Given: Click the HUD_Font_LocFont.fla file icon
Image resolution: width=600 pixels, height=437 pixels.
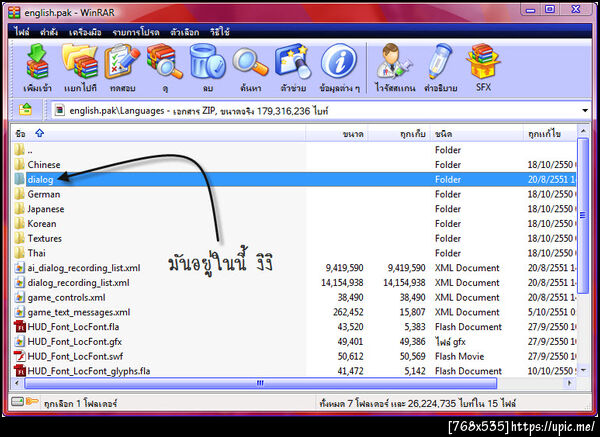Looking at the screenshot, I should click(20, 326).
